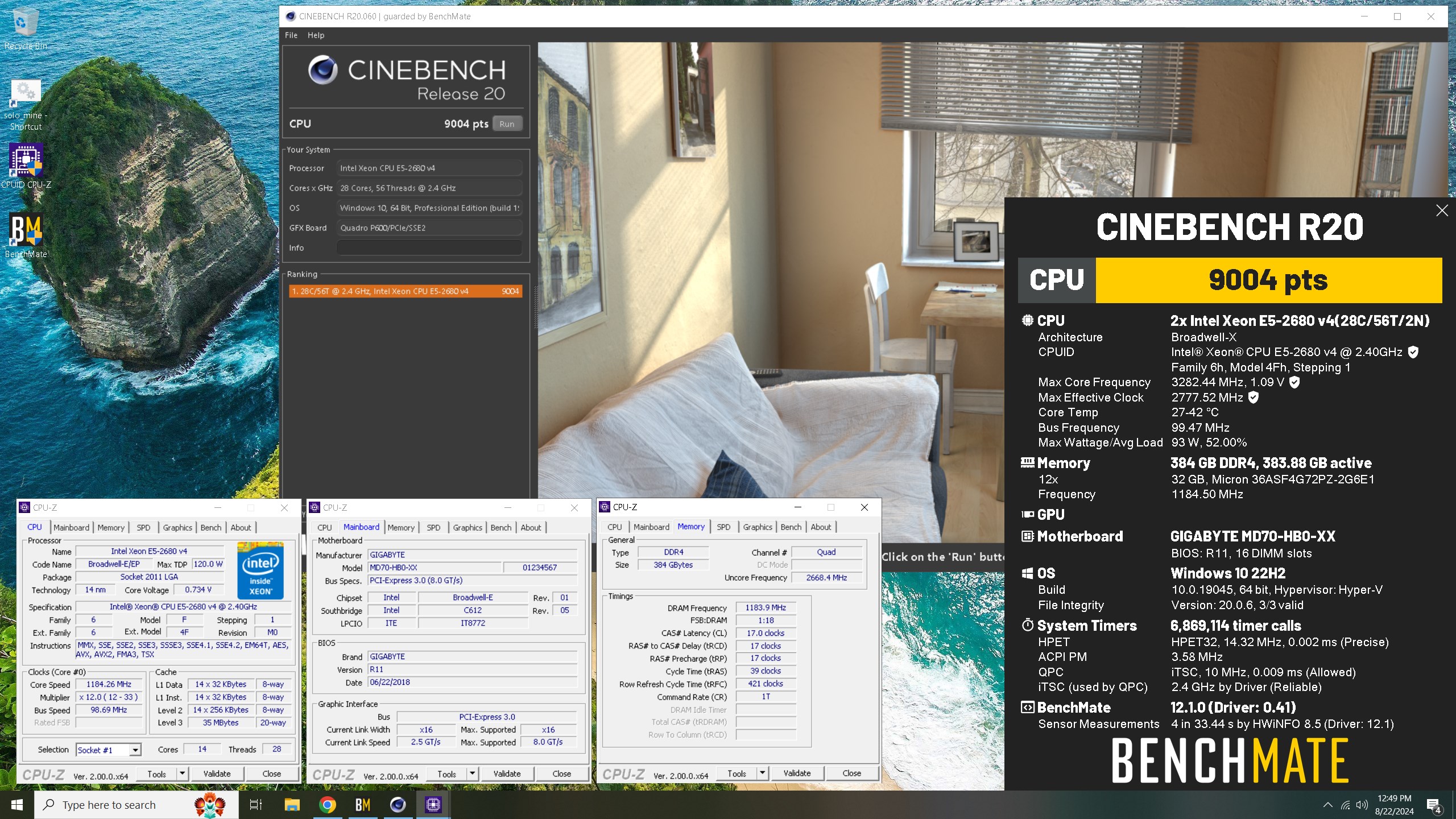Switch to Cinebench in the taskbar

click(398, 805)
